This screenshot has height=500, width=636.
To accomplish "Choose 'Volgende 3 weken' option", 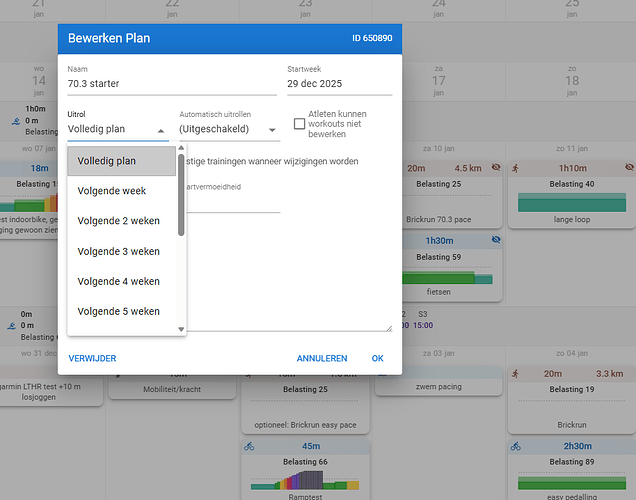I will point(118,251).
